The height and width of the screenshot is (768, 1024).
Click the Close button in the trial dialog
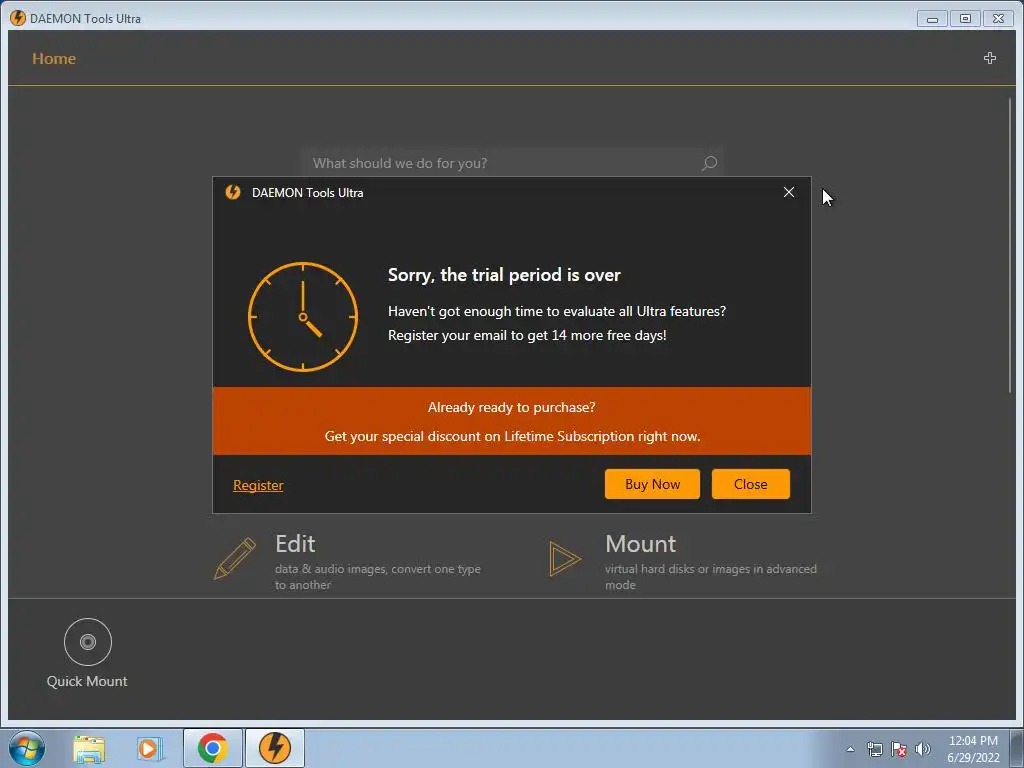750,484
